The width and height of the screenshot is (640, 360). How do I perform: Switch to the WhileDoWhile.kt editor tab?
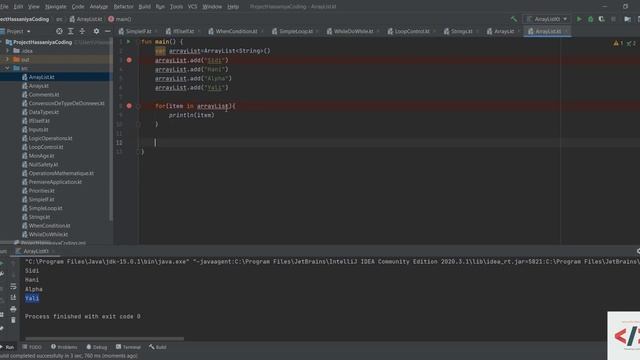click(353, 31)
